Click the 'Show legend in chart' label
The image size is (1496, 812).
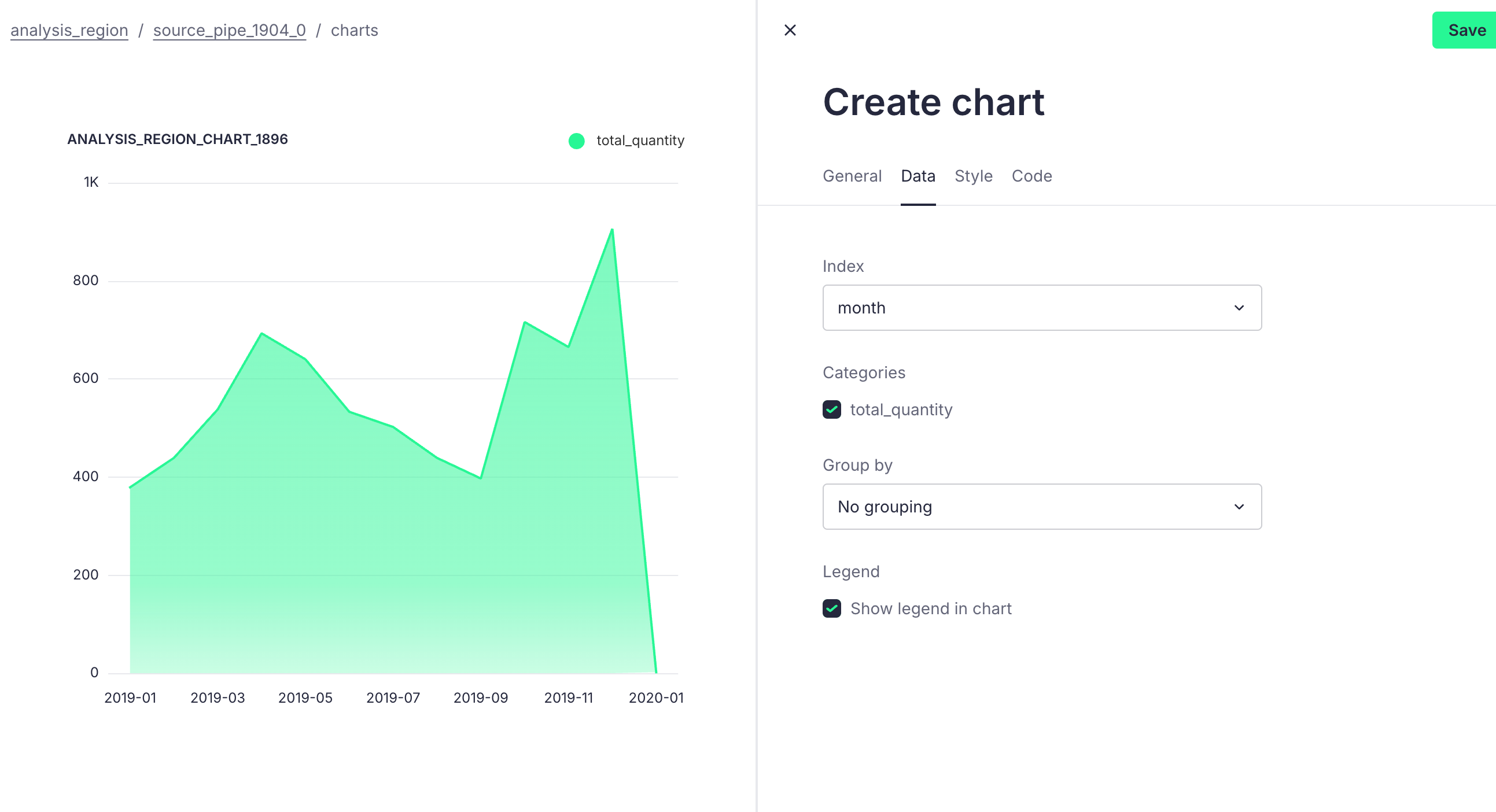point(930,608)
